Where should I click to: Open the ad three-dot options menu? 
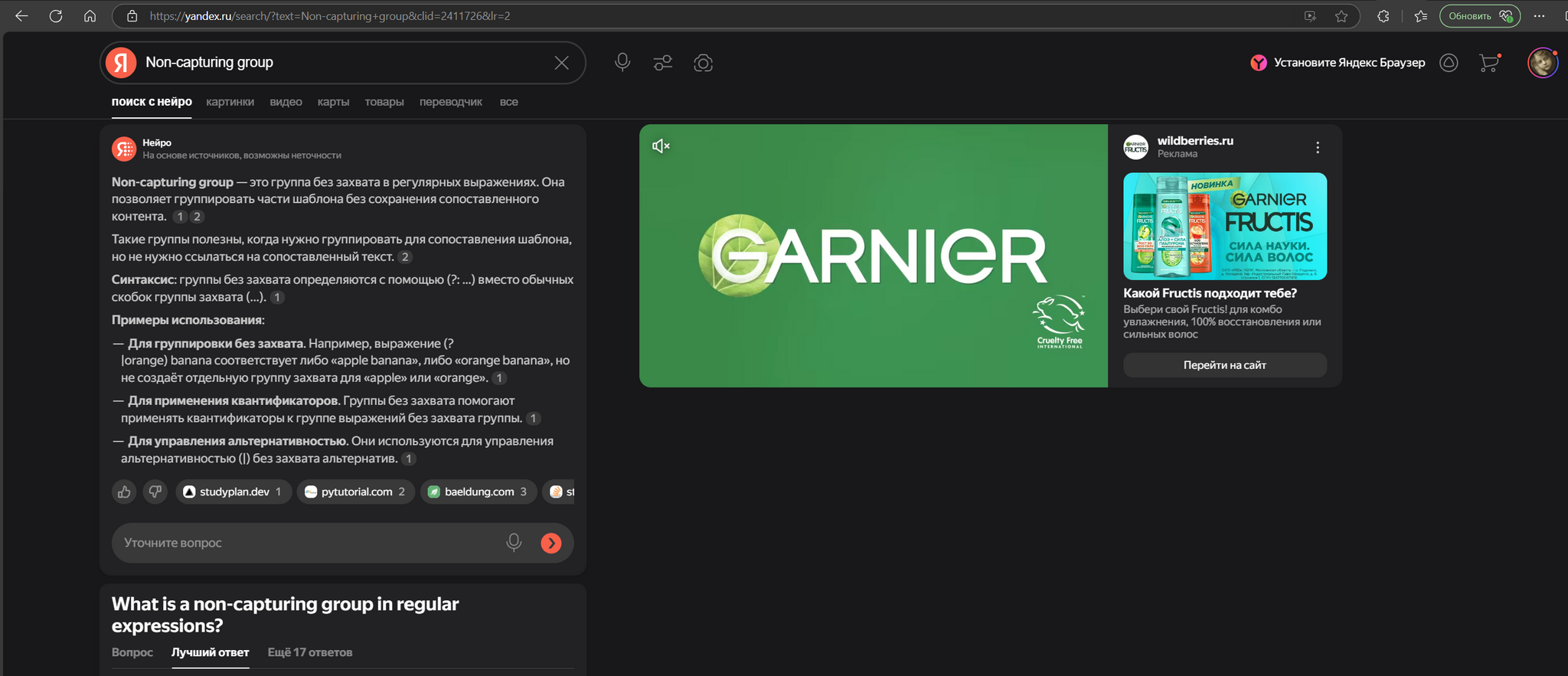coord(1318,148)
